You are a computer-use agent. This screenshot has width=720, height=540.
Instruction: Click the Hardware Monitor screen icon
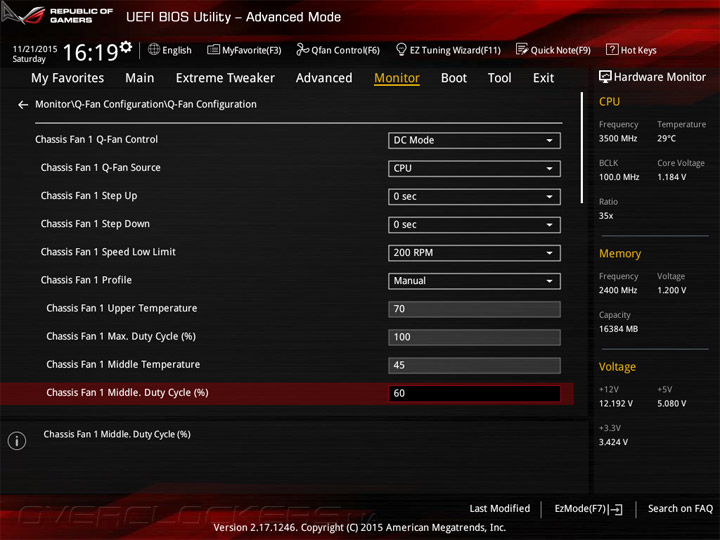pyautogui.click(x=605, y=77)
